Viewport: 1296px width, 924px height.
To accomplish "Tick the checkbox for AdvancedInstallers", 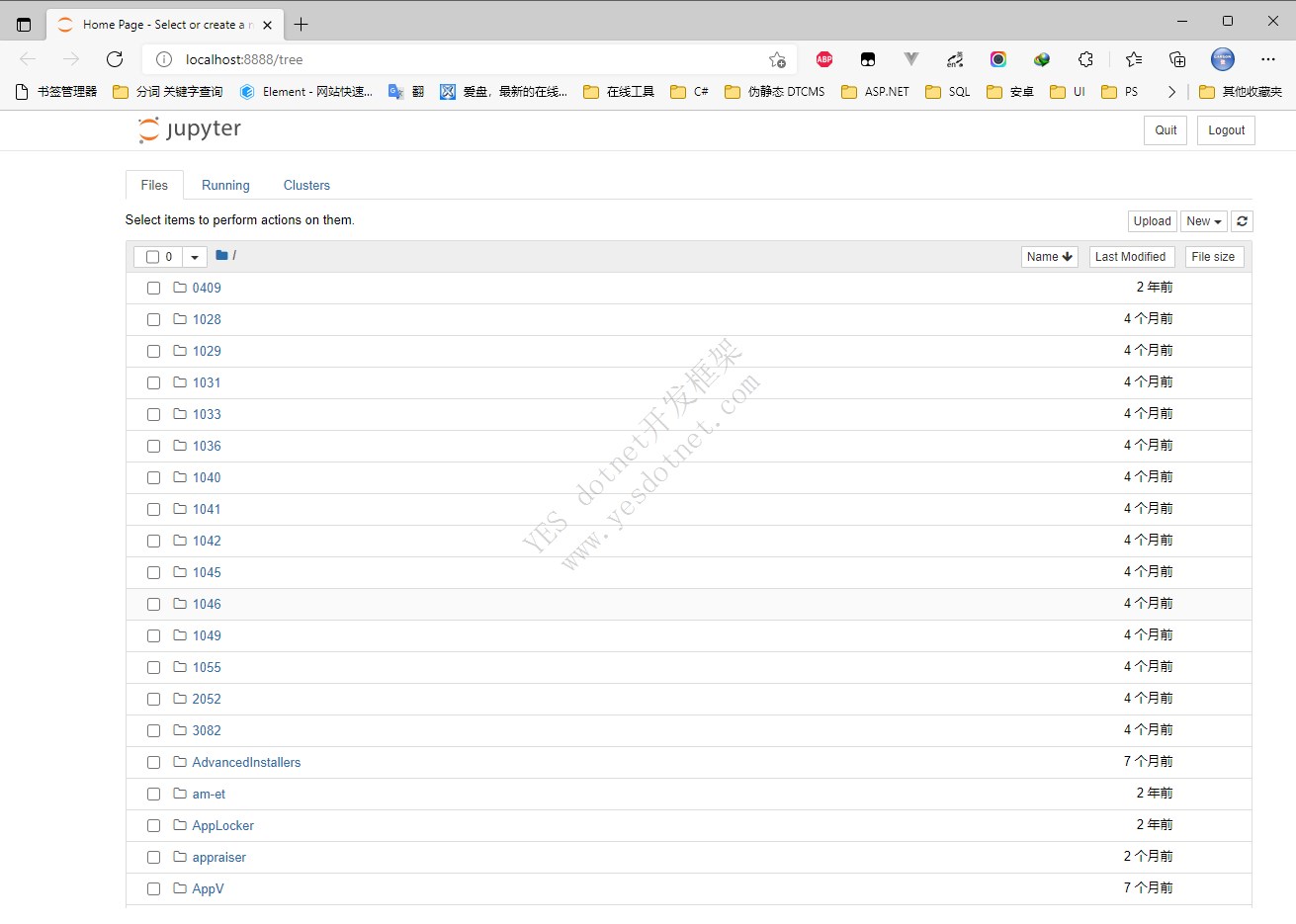I will [153, 763].
